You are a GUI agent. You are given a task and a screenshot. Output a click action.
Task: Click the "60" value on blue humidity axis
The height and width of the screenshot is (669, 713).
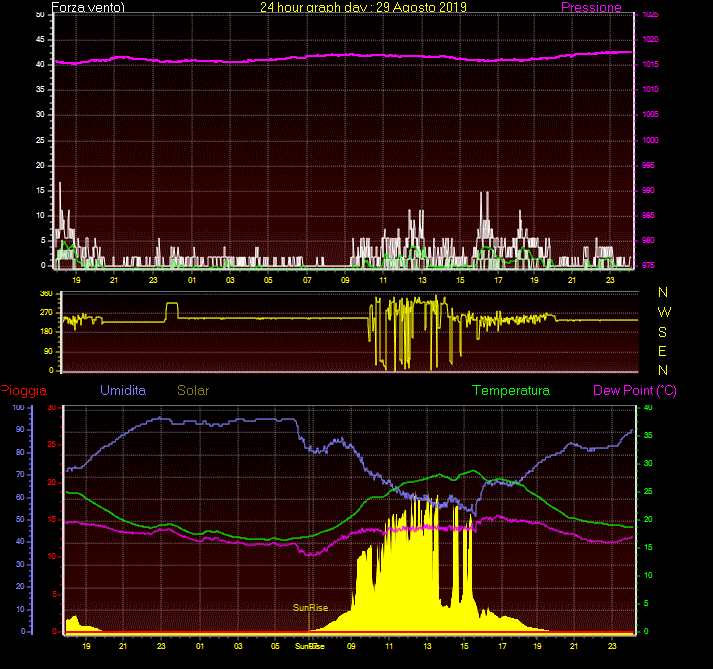(20, 497)
